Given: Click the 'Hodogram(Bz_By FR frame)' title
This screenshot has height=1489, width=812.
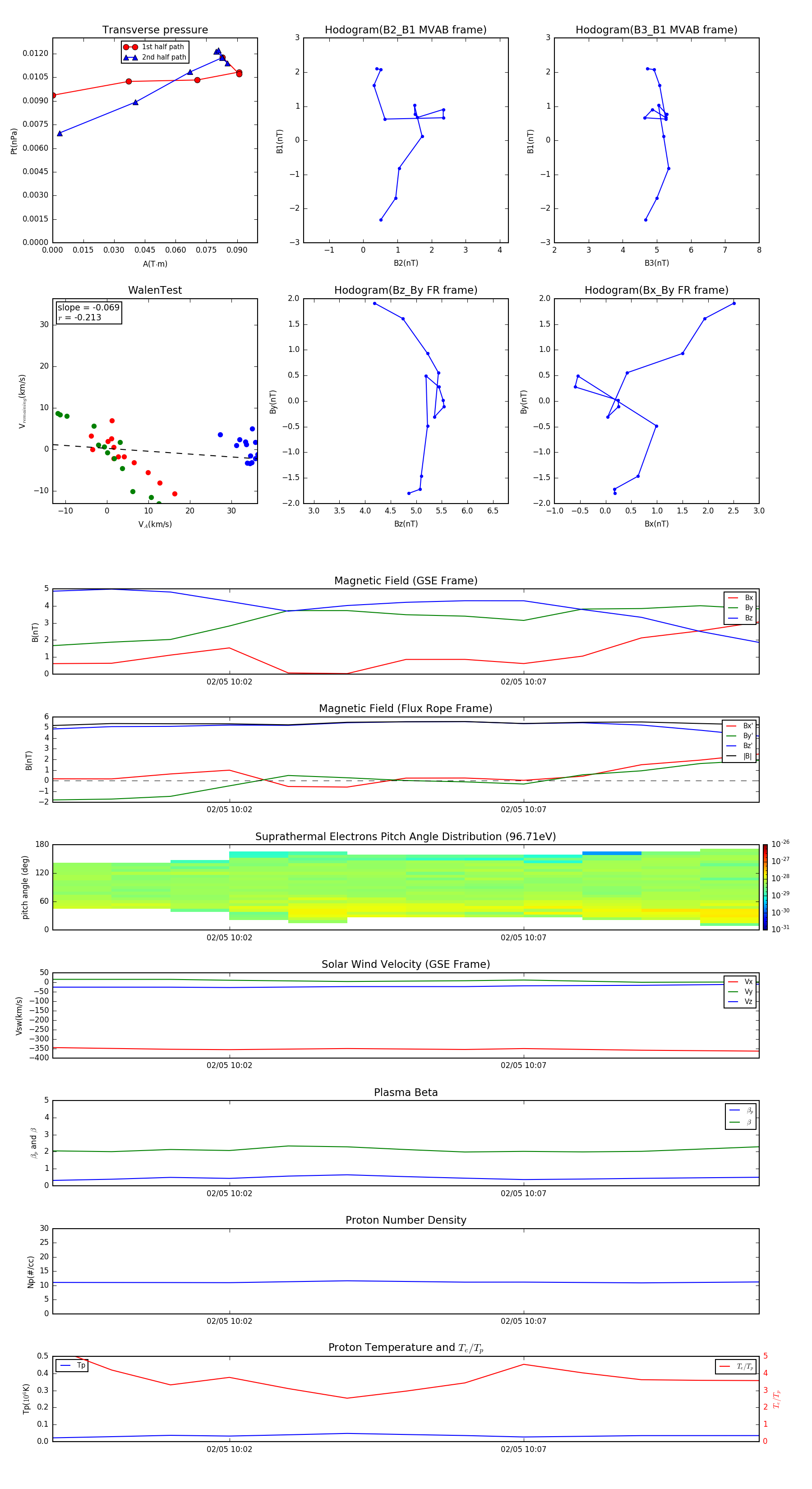Looking at the screenshot, I should click(406, 290).
